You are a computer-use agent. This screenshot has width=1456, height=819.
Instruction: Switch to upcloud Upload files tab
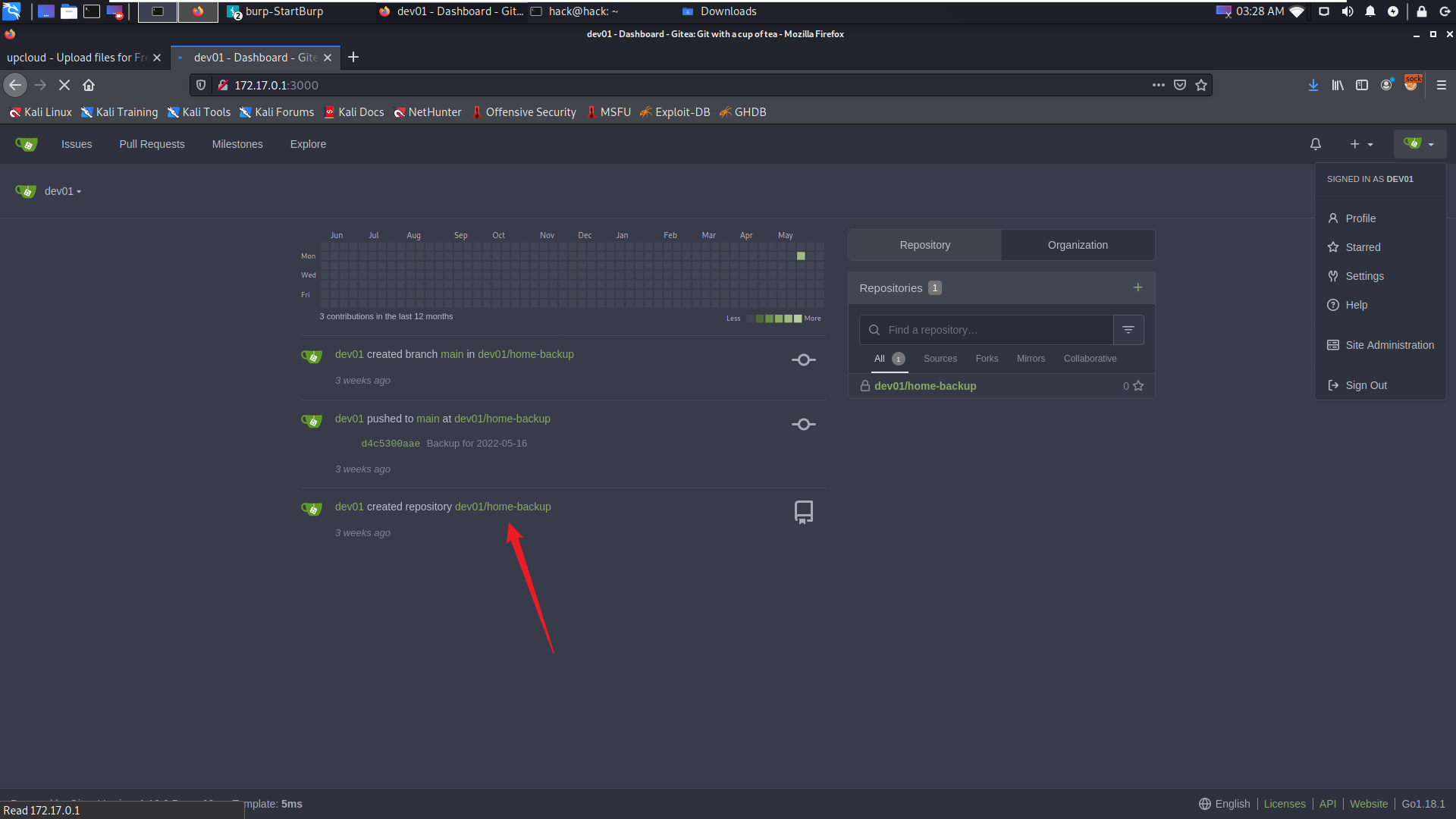coord(77,58)
